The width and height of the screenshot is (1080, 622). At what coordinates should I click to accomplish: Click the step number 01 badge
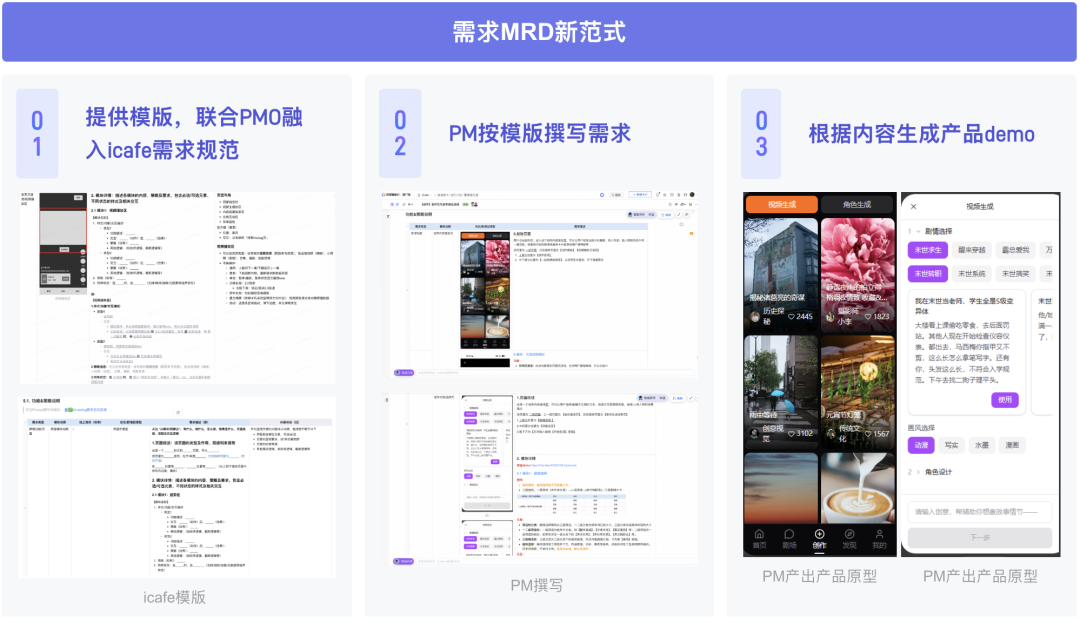[37, 134]
